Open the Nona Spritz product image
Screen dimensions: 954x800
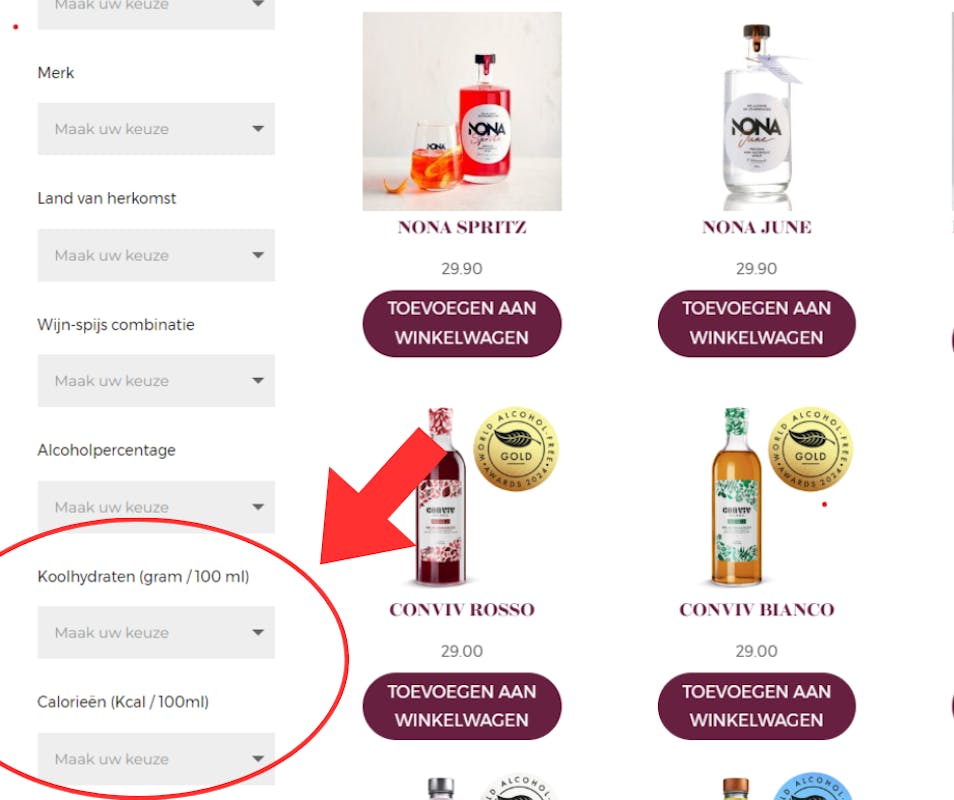[462, 111]
